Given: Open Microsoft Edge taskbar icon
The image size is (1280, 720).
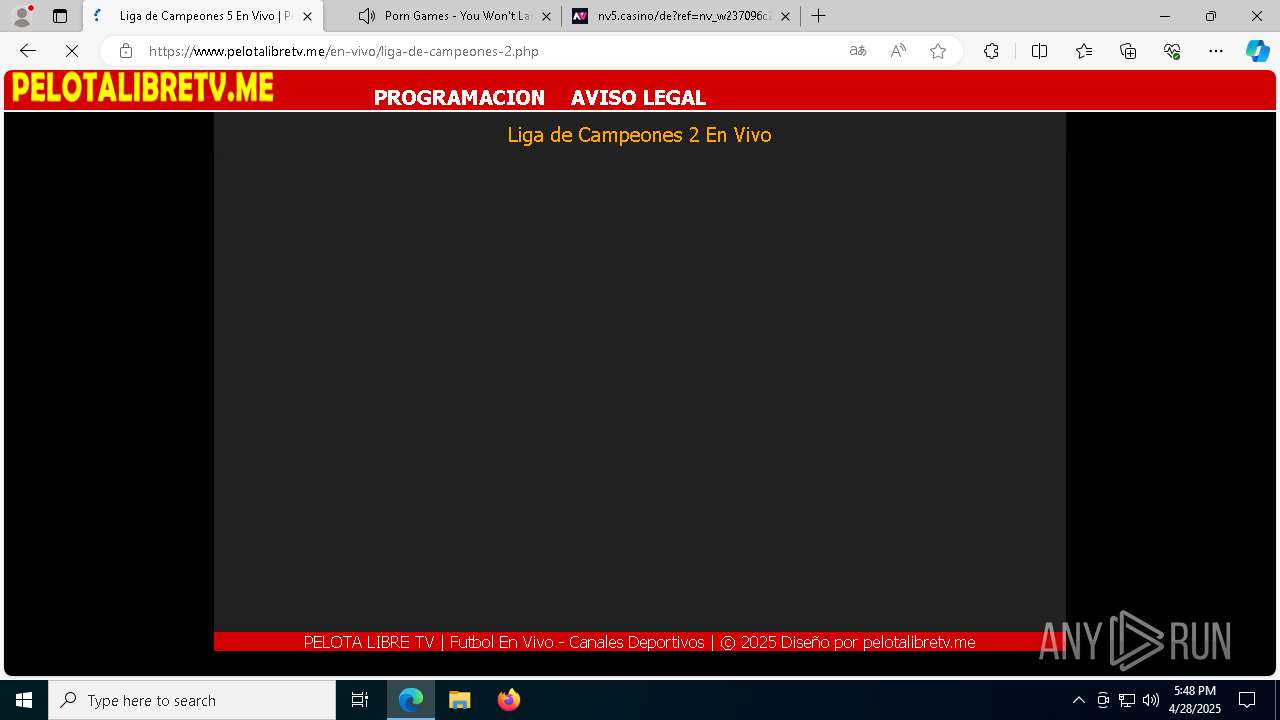Looking at the screenshot, I should pyautogui.click(x=411, y=700).
